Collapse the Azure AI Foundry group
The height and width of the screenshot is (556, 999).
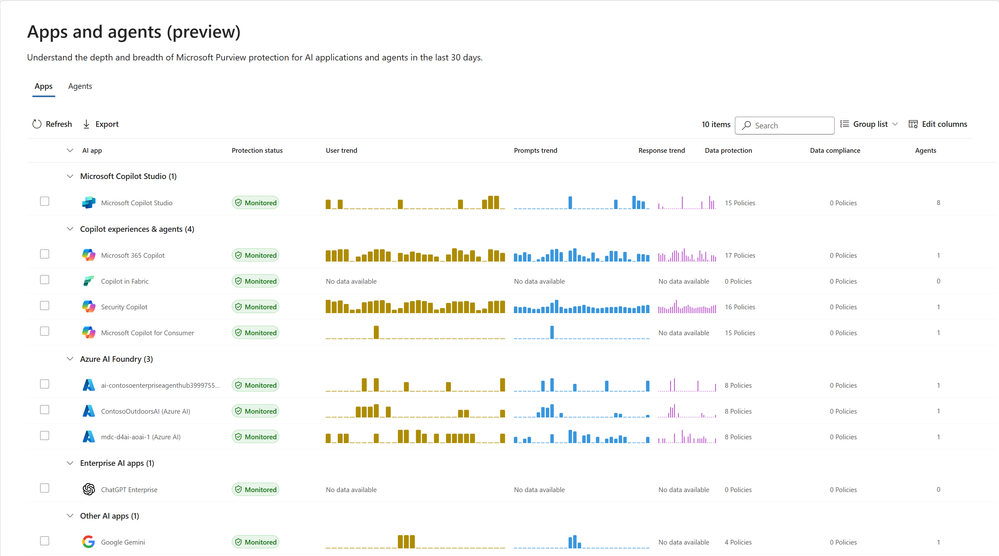[70, 359]
